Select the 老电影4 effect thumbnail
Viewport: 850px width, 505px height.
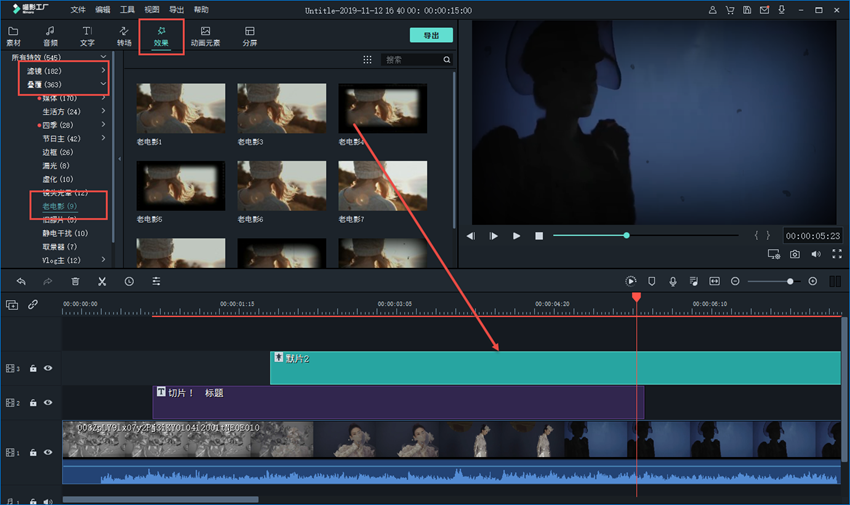point(383,107)
